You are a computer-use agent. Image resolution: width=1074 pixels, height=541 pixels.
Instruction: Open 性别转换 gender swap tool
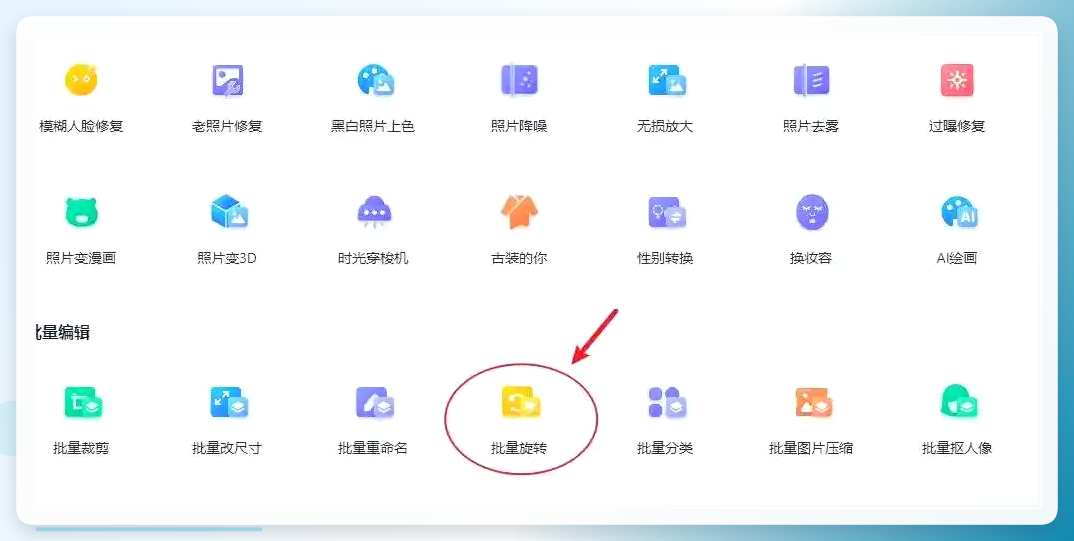pos(666,212)
